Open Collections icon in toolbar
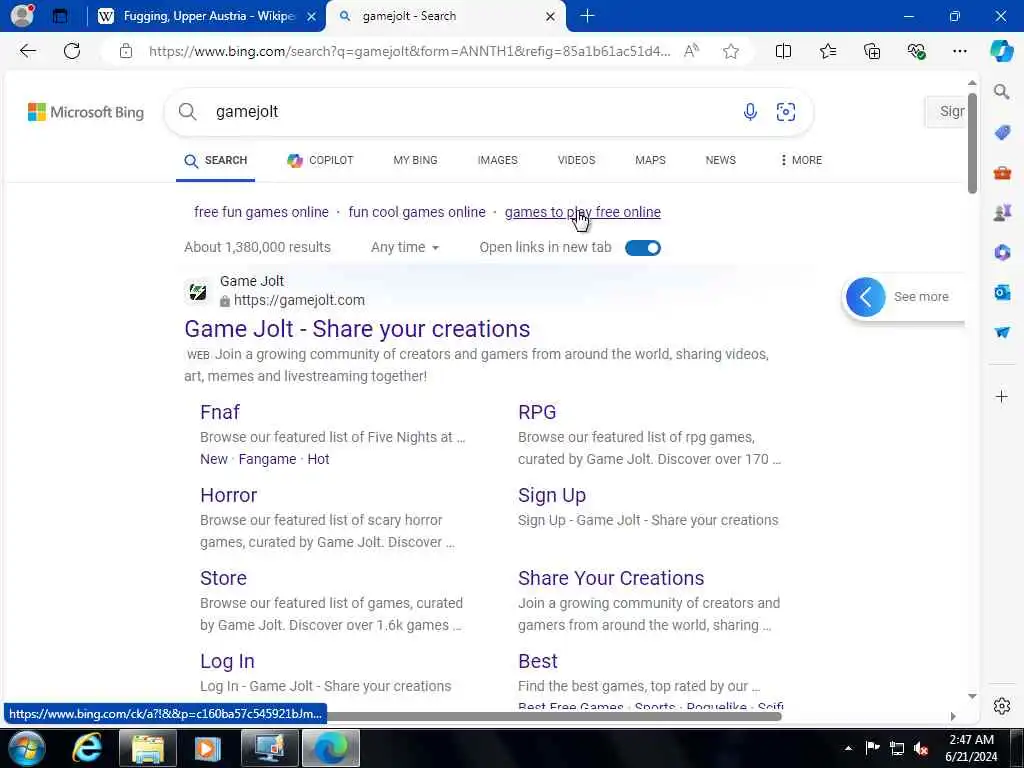This screenshot has height=768, width=1024. coord(872,51)
